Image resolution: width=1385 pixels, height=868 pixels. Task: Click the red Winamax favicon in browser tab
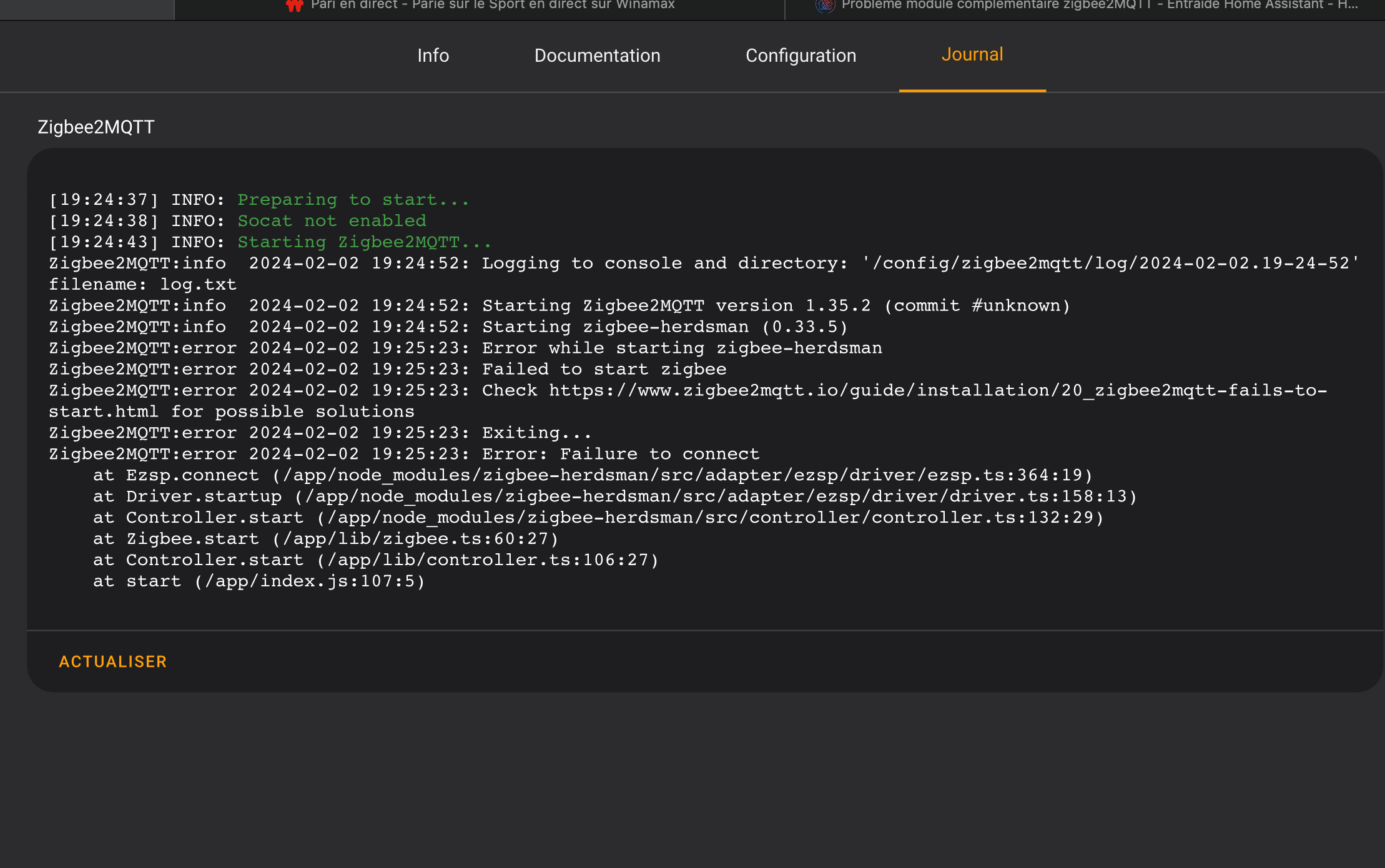294,5
